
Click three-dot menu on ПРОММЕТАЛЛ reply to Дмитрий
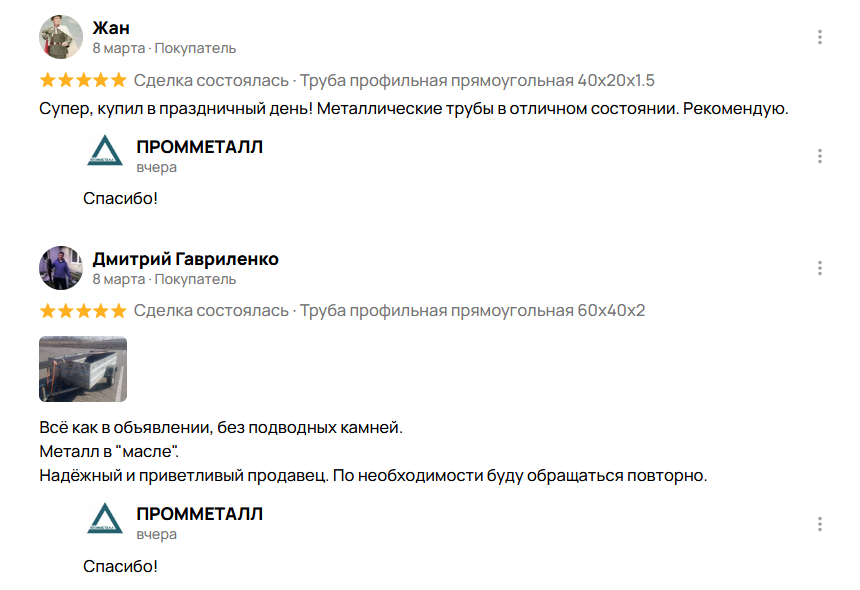tap(819, 524)
